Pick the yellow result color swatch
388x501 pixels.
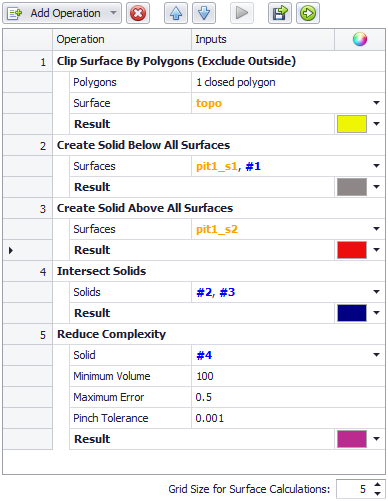(352, 124)
